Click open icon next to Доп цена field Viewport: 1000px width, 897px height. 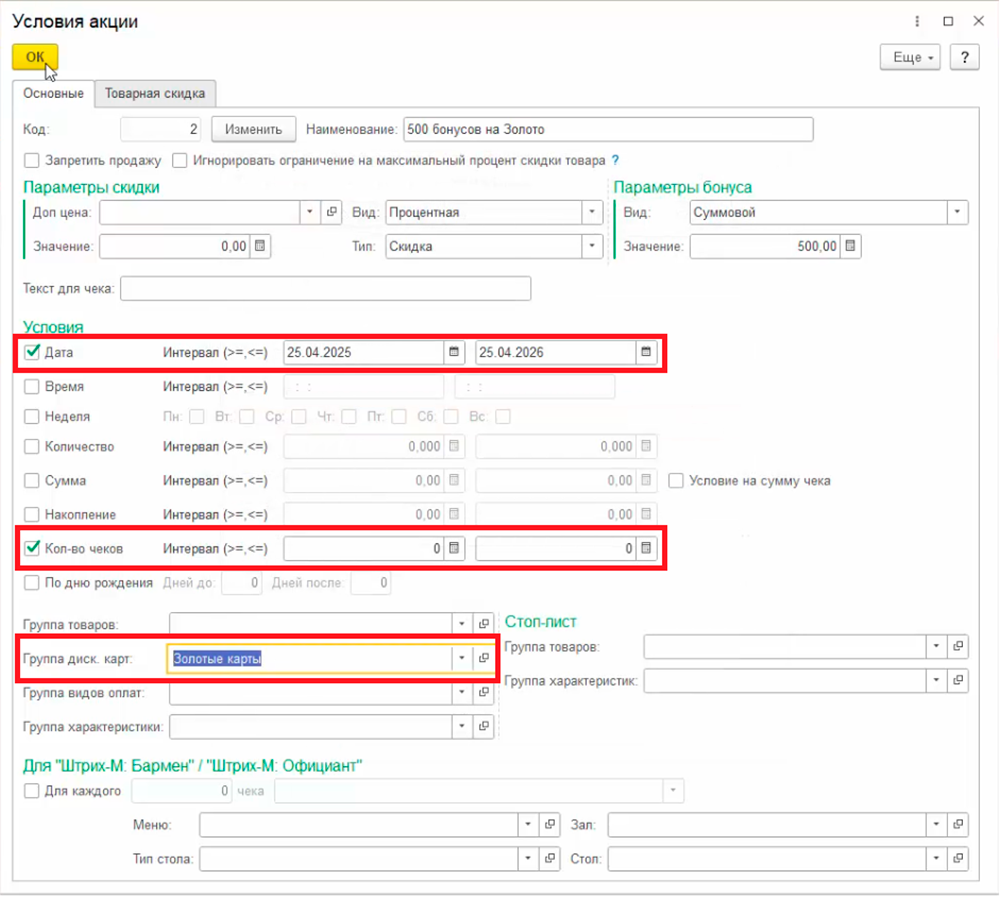[x=333, y=212]
